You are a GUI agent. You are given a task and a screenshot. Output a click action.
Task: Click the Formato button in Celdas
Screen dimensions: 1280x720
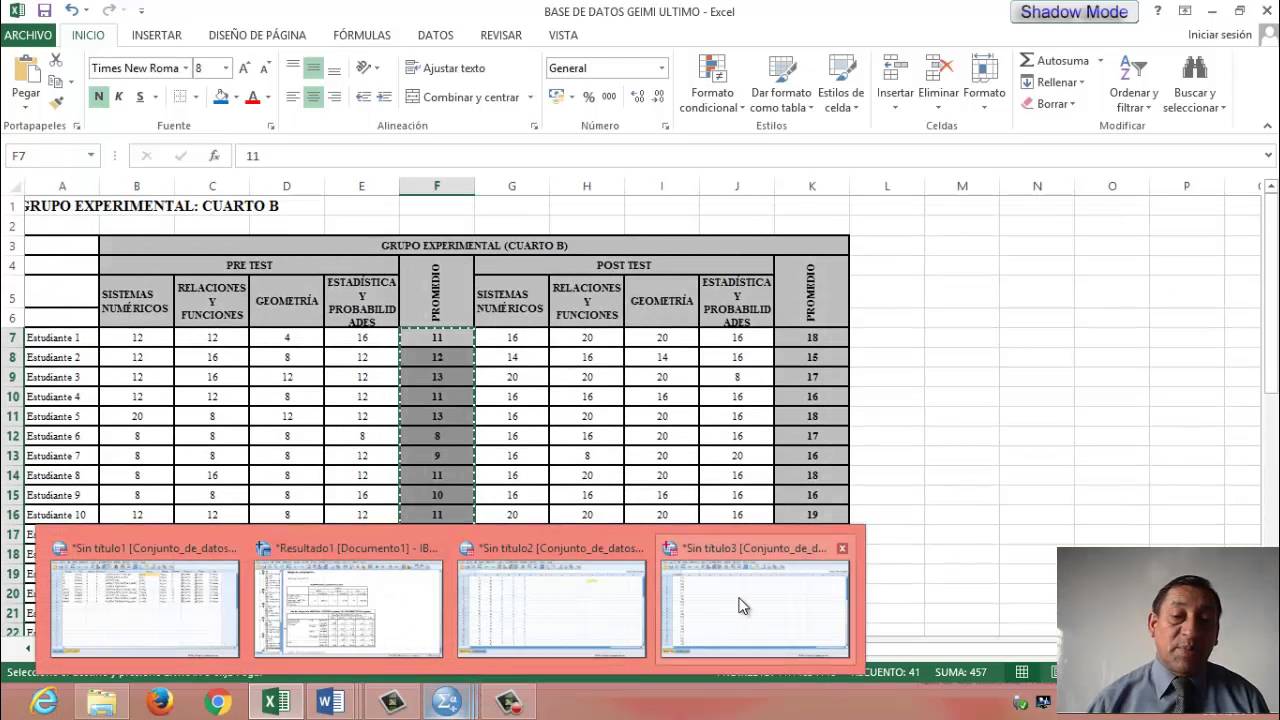tap(984, 82)
